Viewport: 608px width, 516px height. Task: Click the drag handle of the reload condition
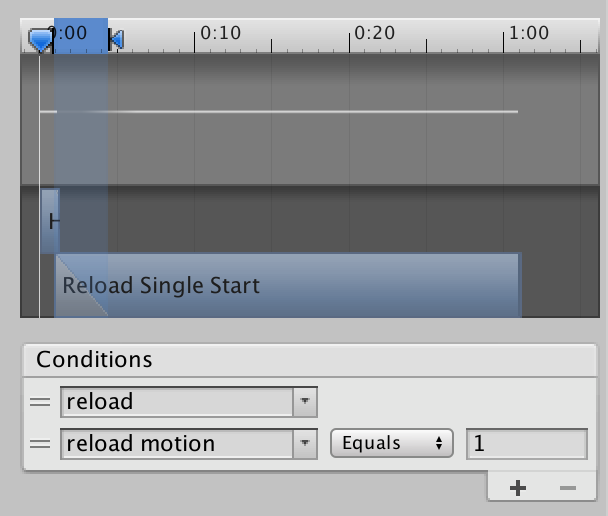(40, 402)
